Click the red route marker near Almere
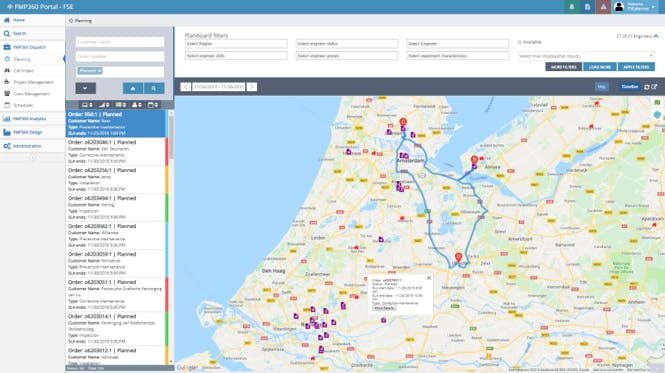Image resolution: width=665 pixels, height=373 pixels. click(x=474, y=160)
